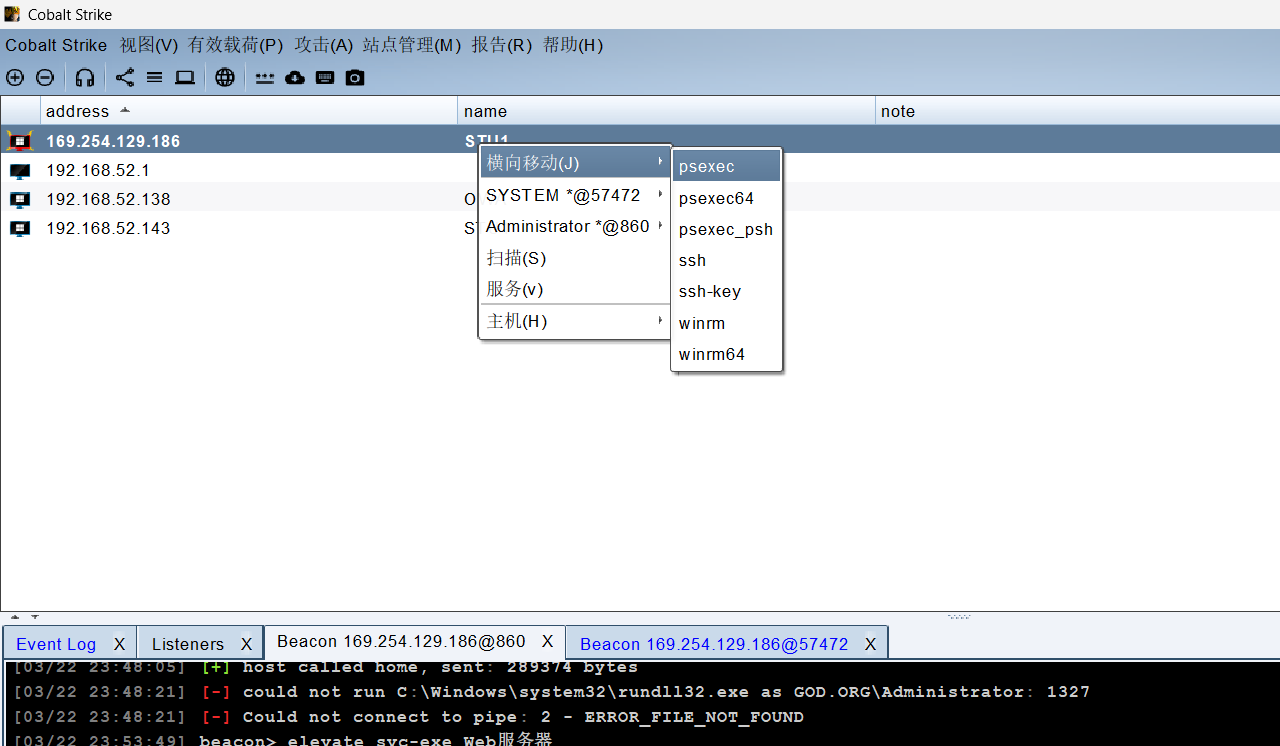Select the 192.168.52.1 address cell
1280x746 pixels.
[x=249, y=170]
